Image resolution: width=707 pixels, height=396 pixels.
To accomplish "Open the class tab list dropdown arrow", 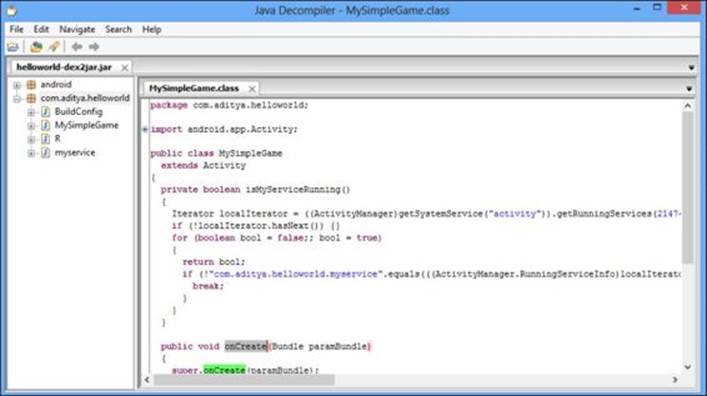I will [x=689, y=89].
